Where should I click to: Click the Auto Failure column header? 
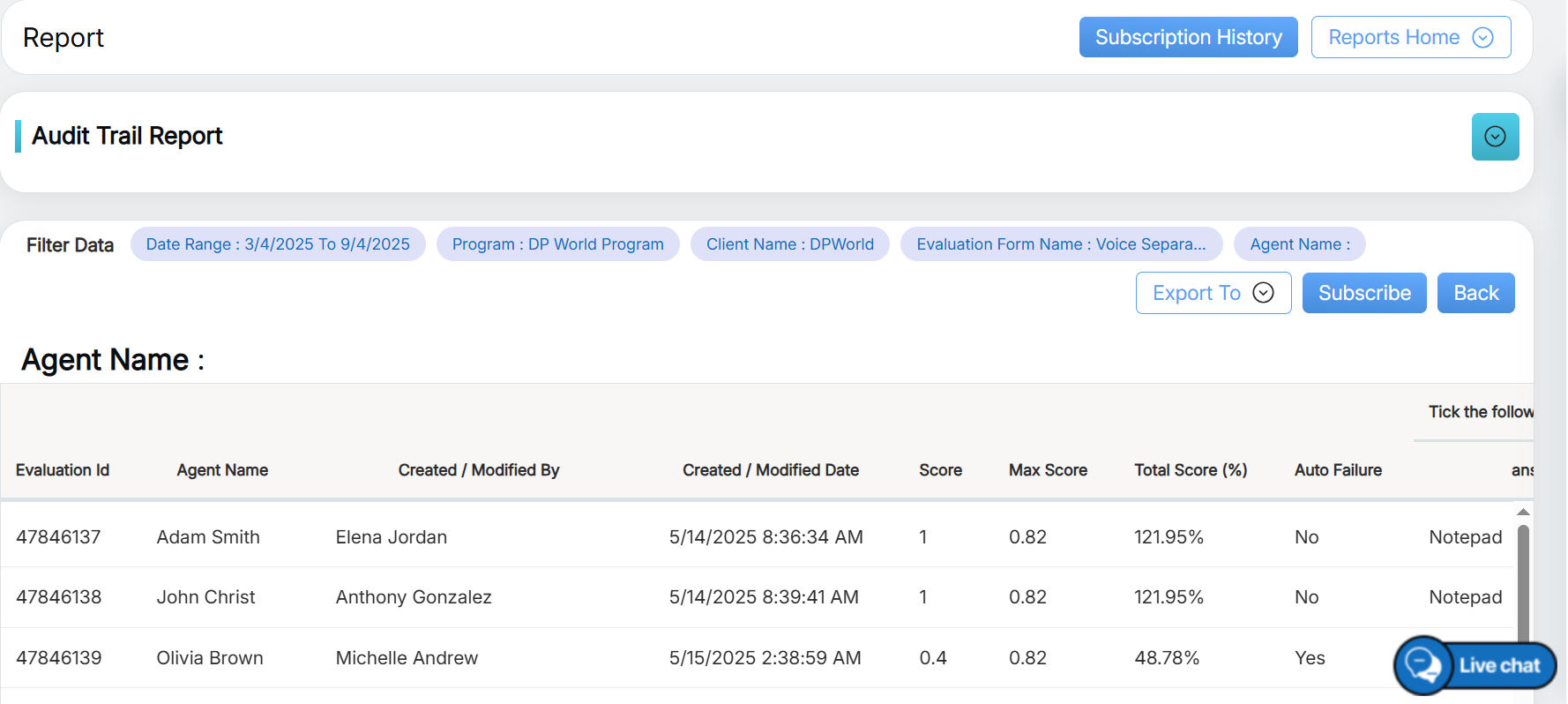pos(1337,470)
